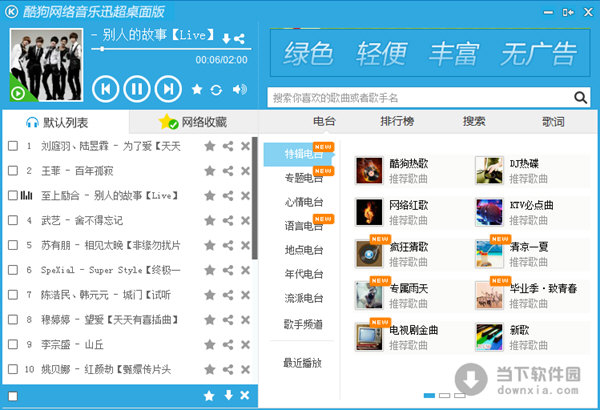Click the playlist vertical scrollbar

click(254, 198)
